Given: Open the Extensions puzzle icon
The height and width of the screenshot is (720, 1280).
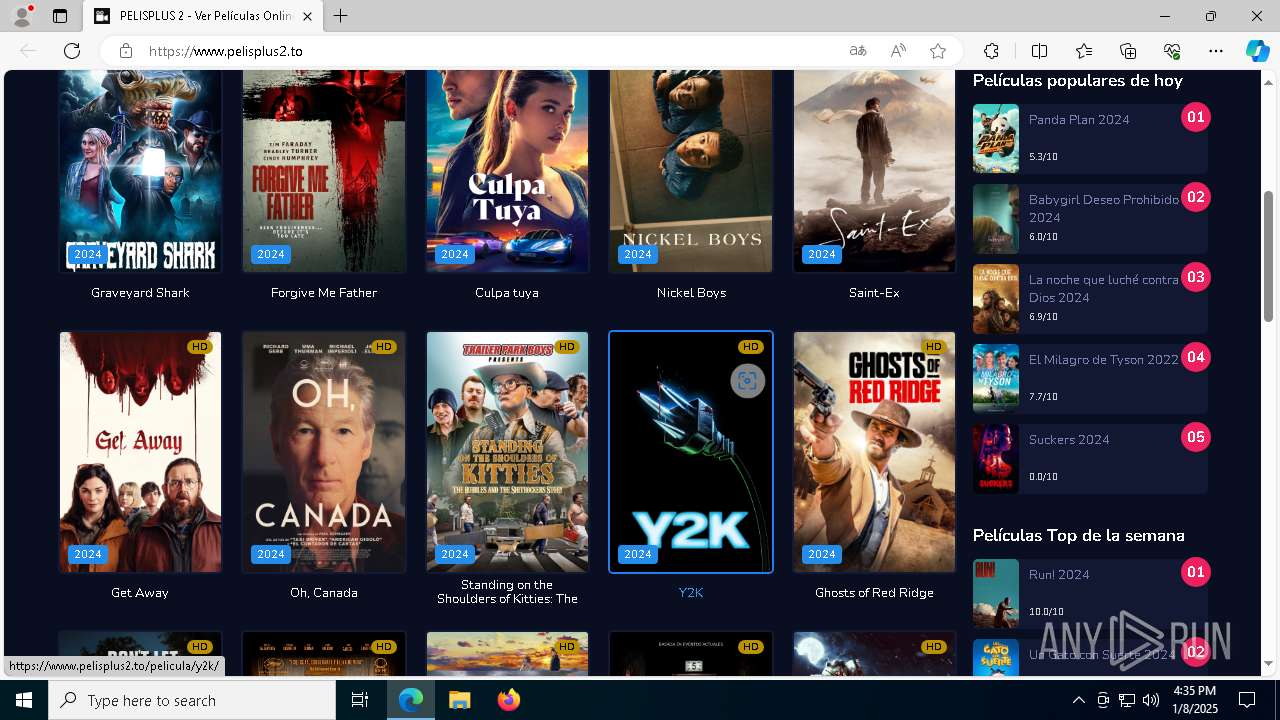Looking at the screenshot, I should click(x=991, y=51).
